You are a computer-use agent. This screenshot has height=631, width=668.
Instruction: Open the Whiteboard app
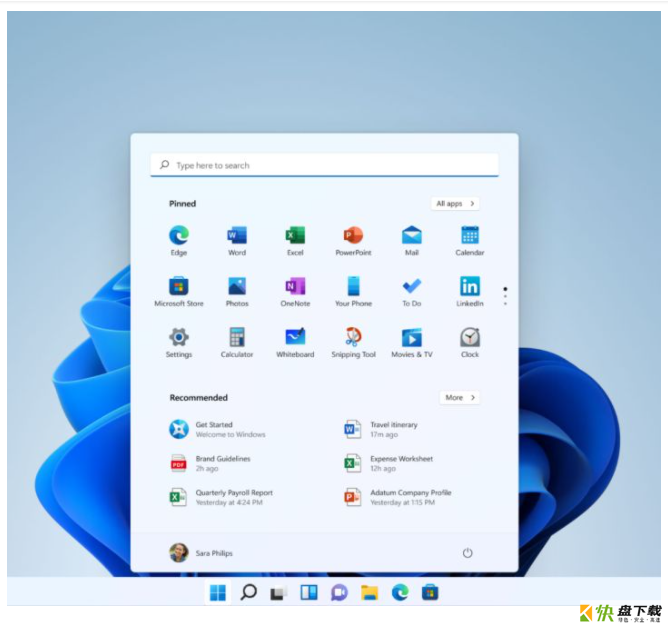pos(295,343)
